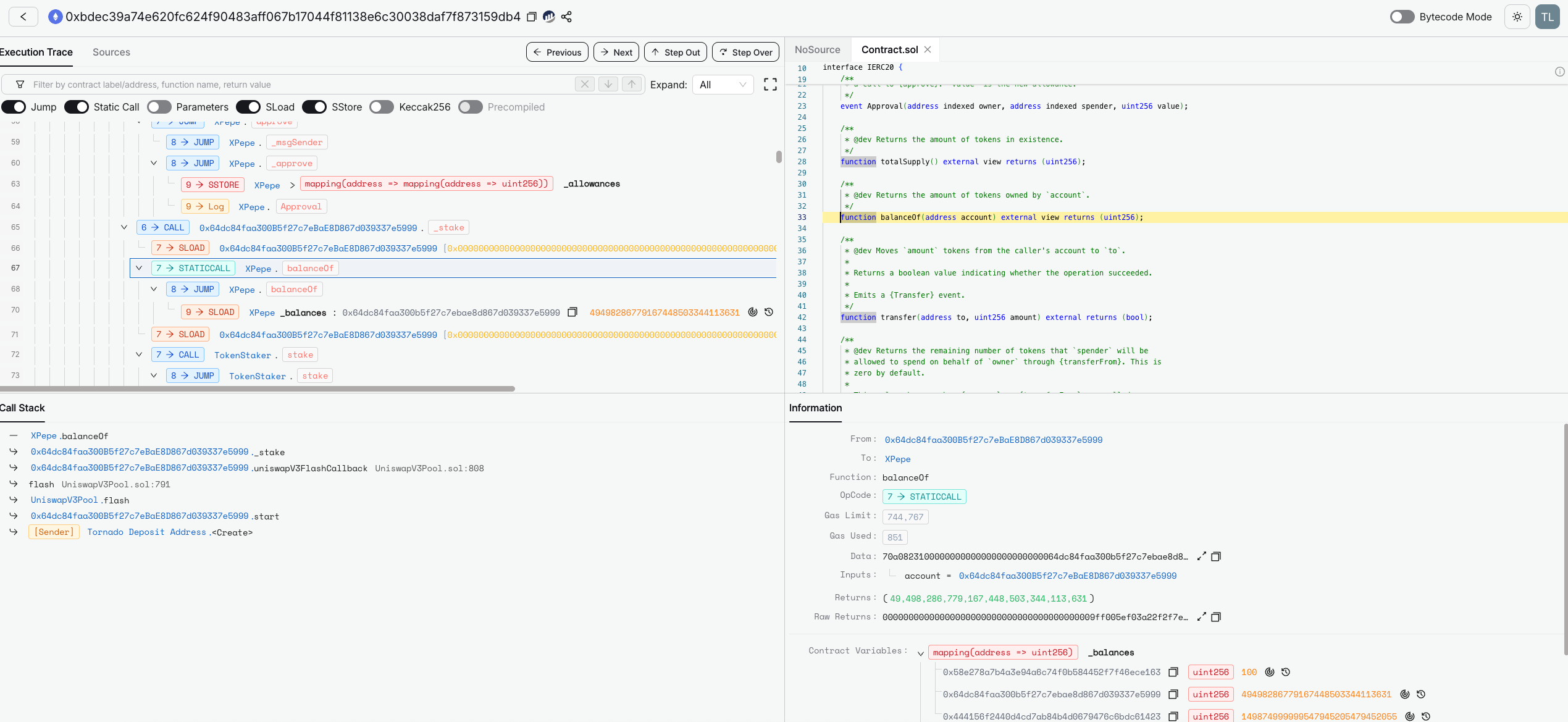Click the fullscreen trace icon
Screen dimensions: 1568x722
click(x=770, y=85)
